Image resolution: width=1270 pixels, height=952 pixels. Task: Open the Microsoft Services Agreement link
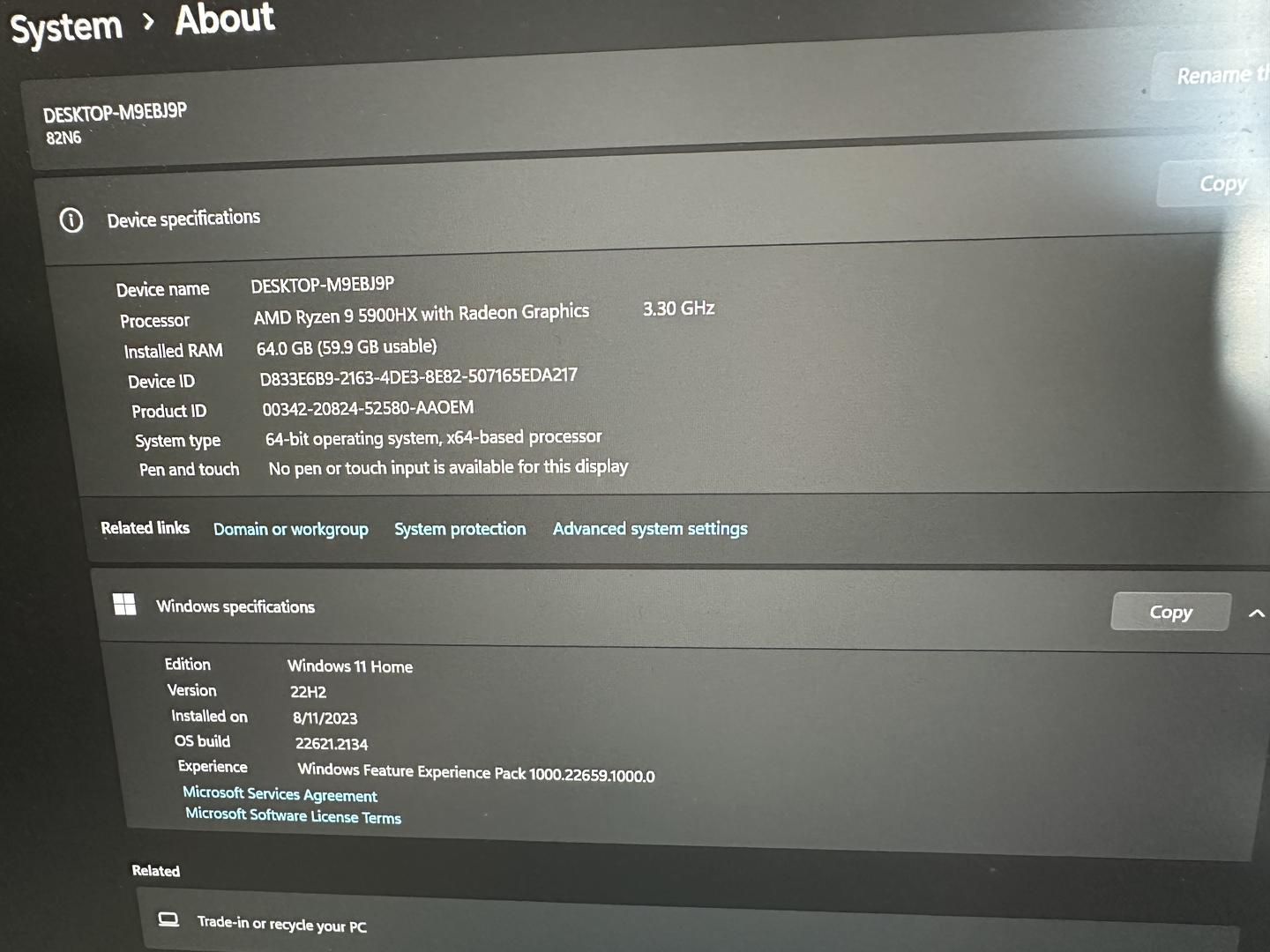point(280,794)
